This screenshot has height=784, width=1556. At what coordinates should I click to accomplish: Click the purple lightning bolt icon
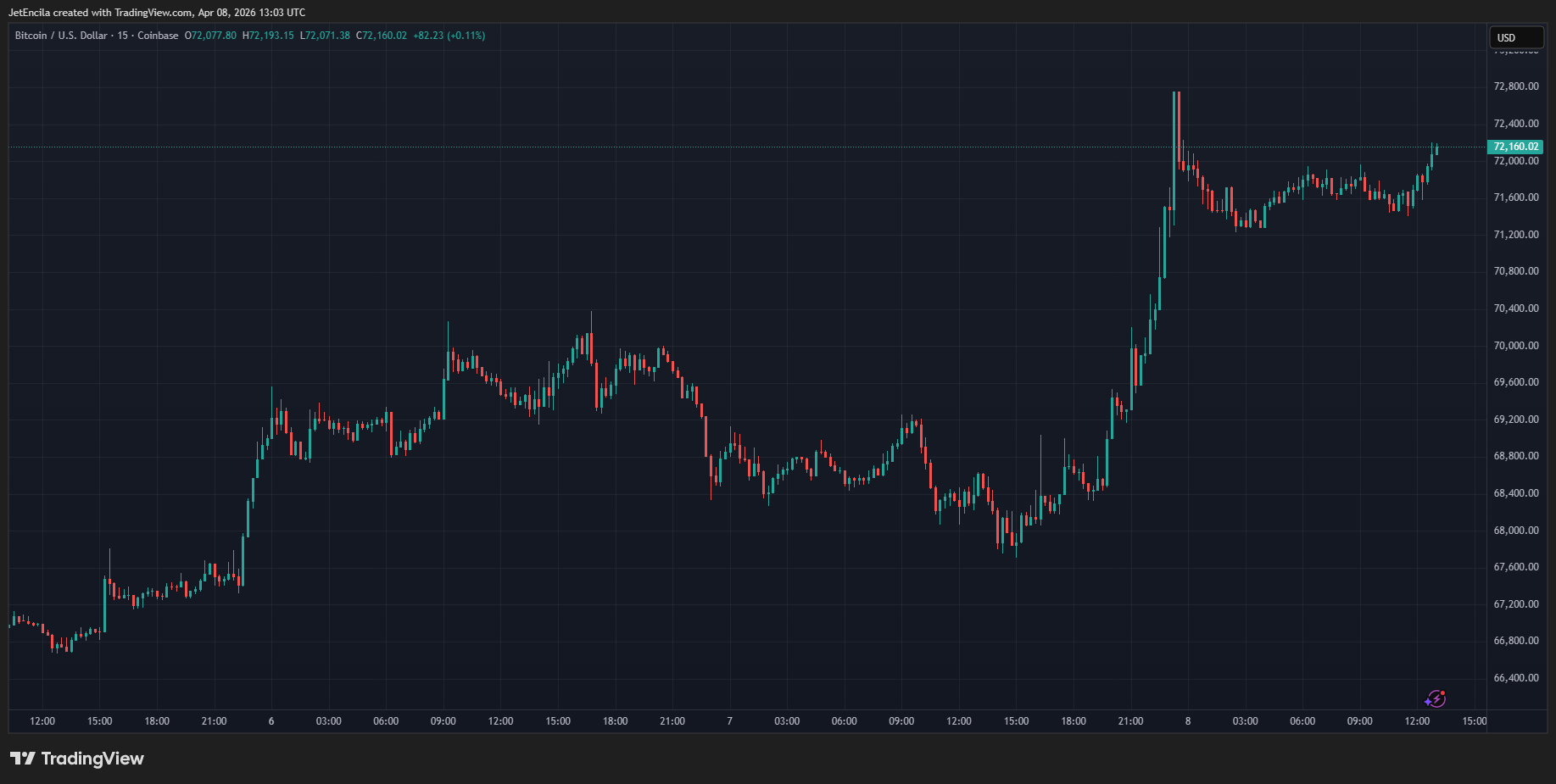[1435, 699]
